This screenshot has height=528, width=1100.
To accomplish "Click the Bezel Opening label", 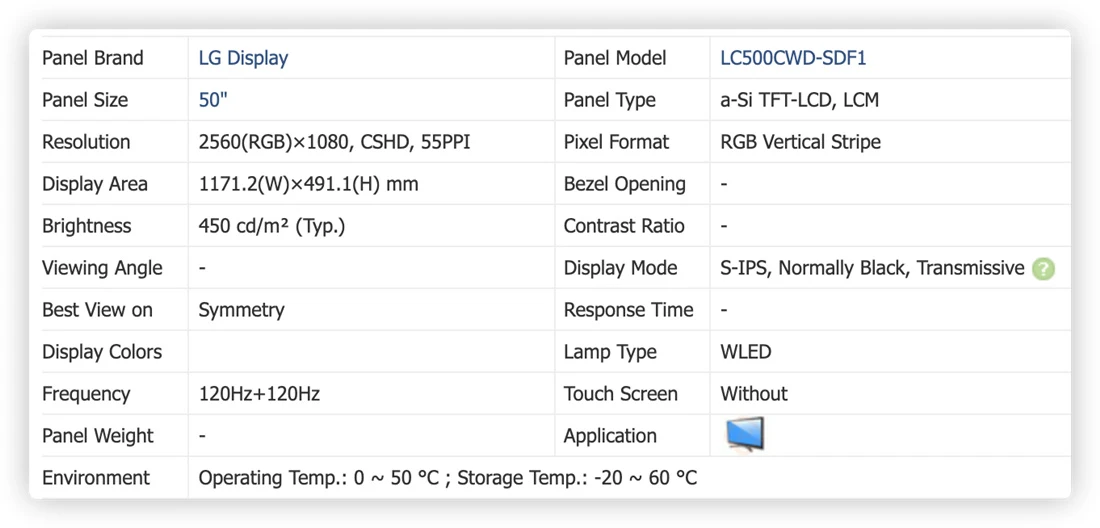I will [x=625, y=184].
